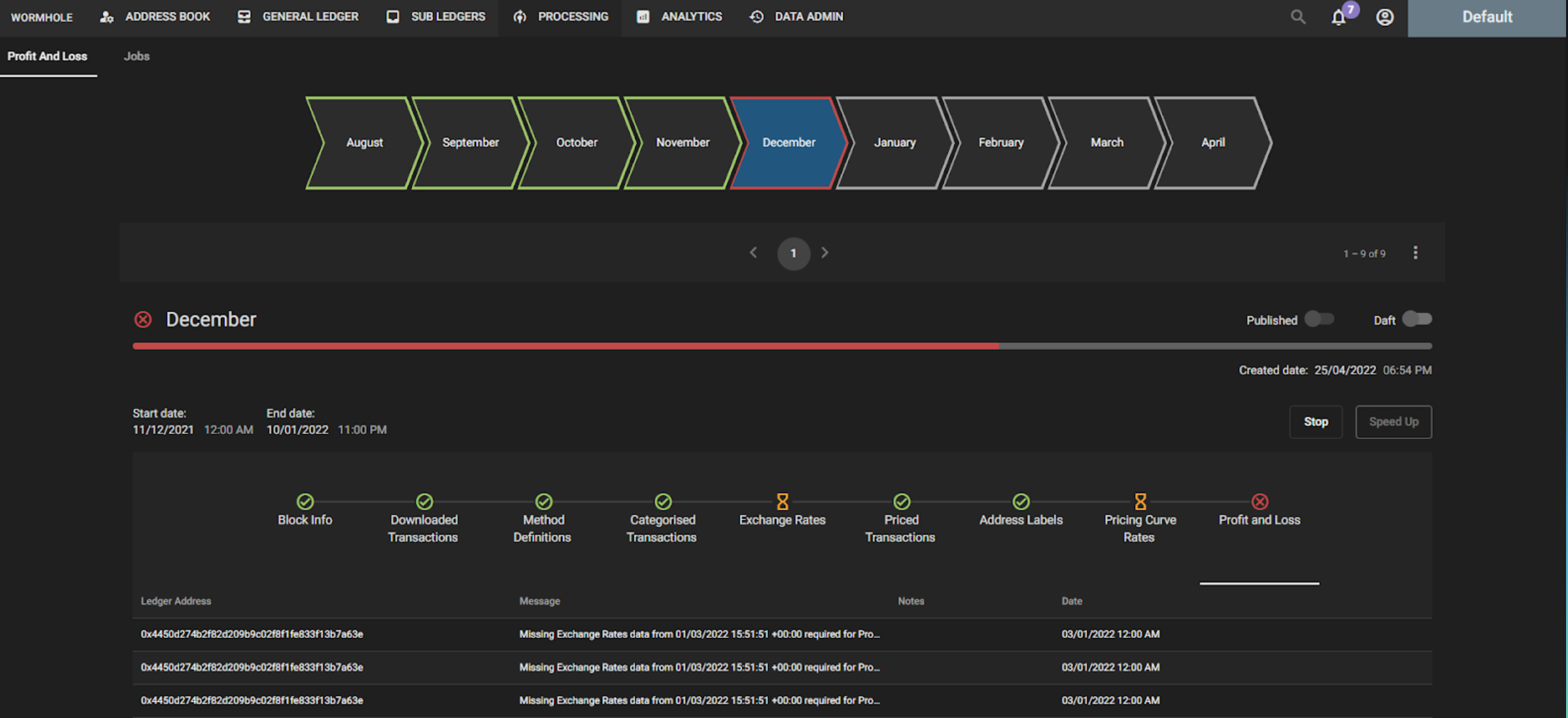1568x718 pixels.
Task: Toggle the Published switch
Action: pos(1320,319)
